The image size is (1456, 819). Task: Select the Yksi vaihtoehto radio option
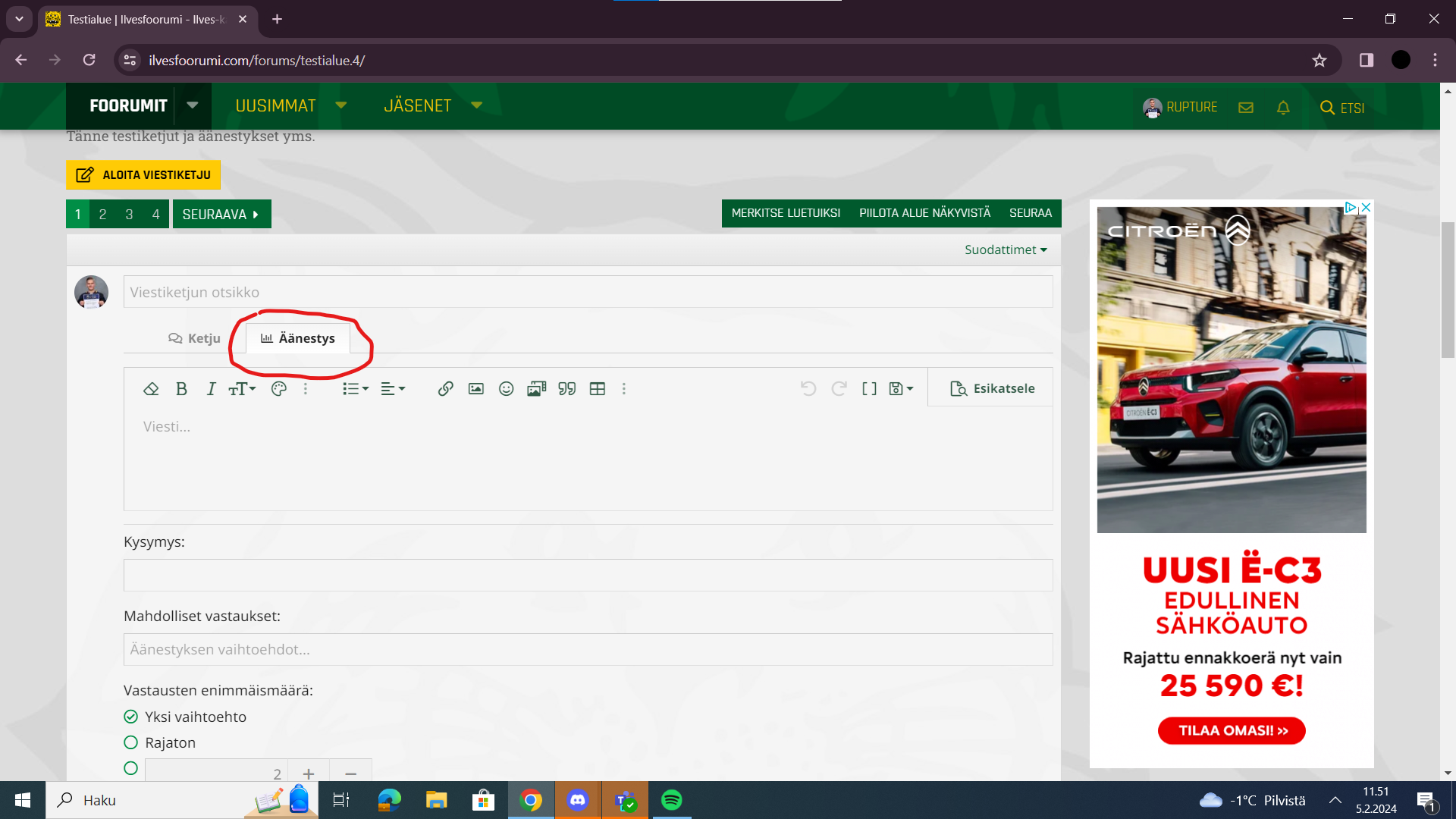pos(131,717)
